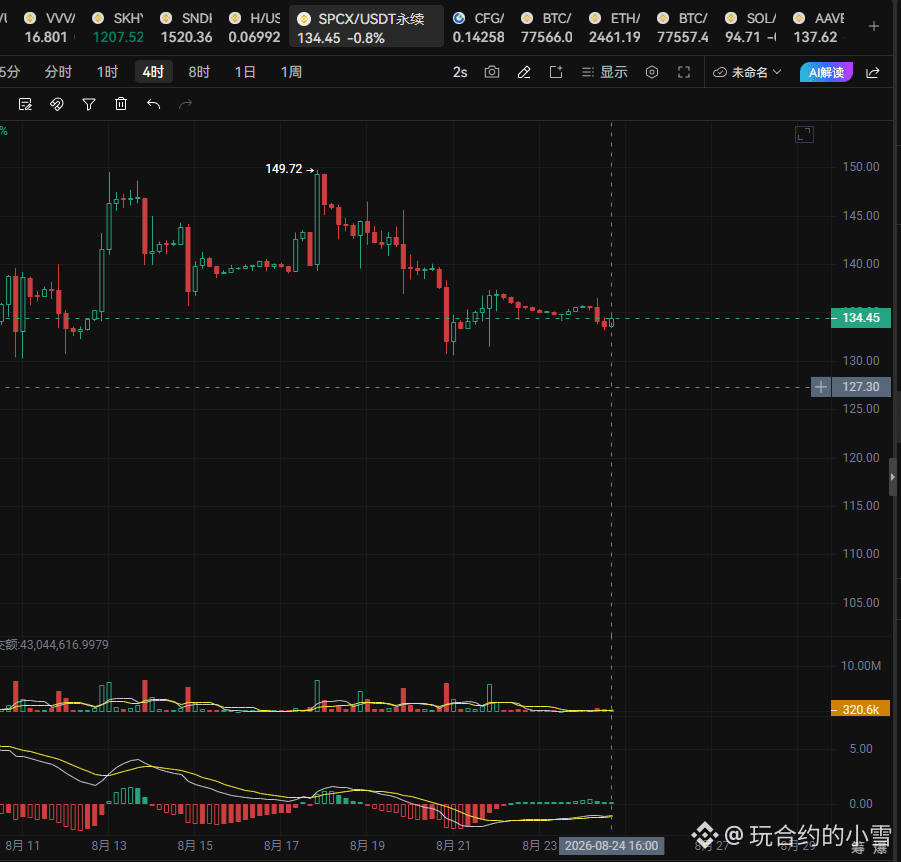The width and height of the screenshot is (901, 862).
Task: Open the VVV tab priced 16.801
Action: click(x=49, y=27)
